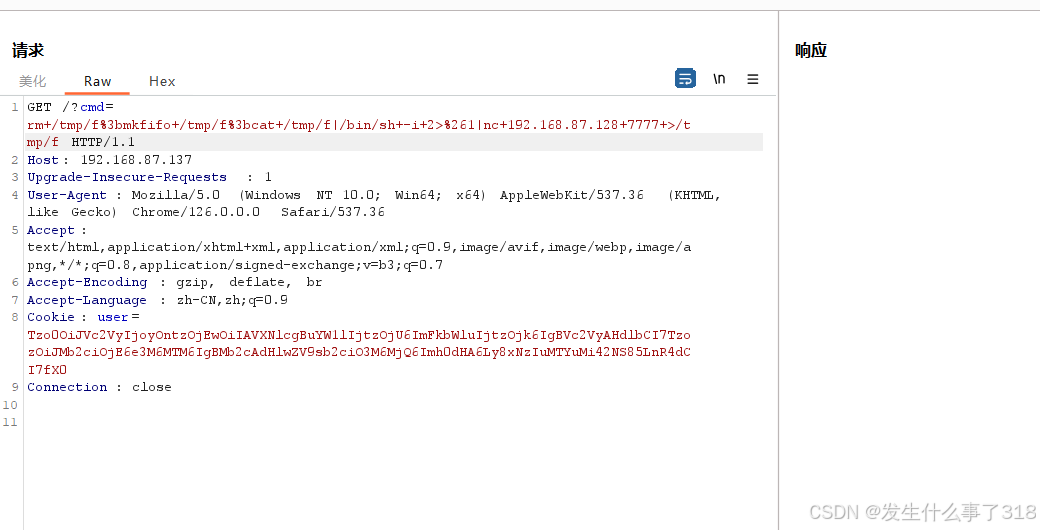
Task: Click the 请求 panel title
Action: [x=28, y=50]
